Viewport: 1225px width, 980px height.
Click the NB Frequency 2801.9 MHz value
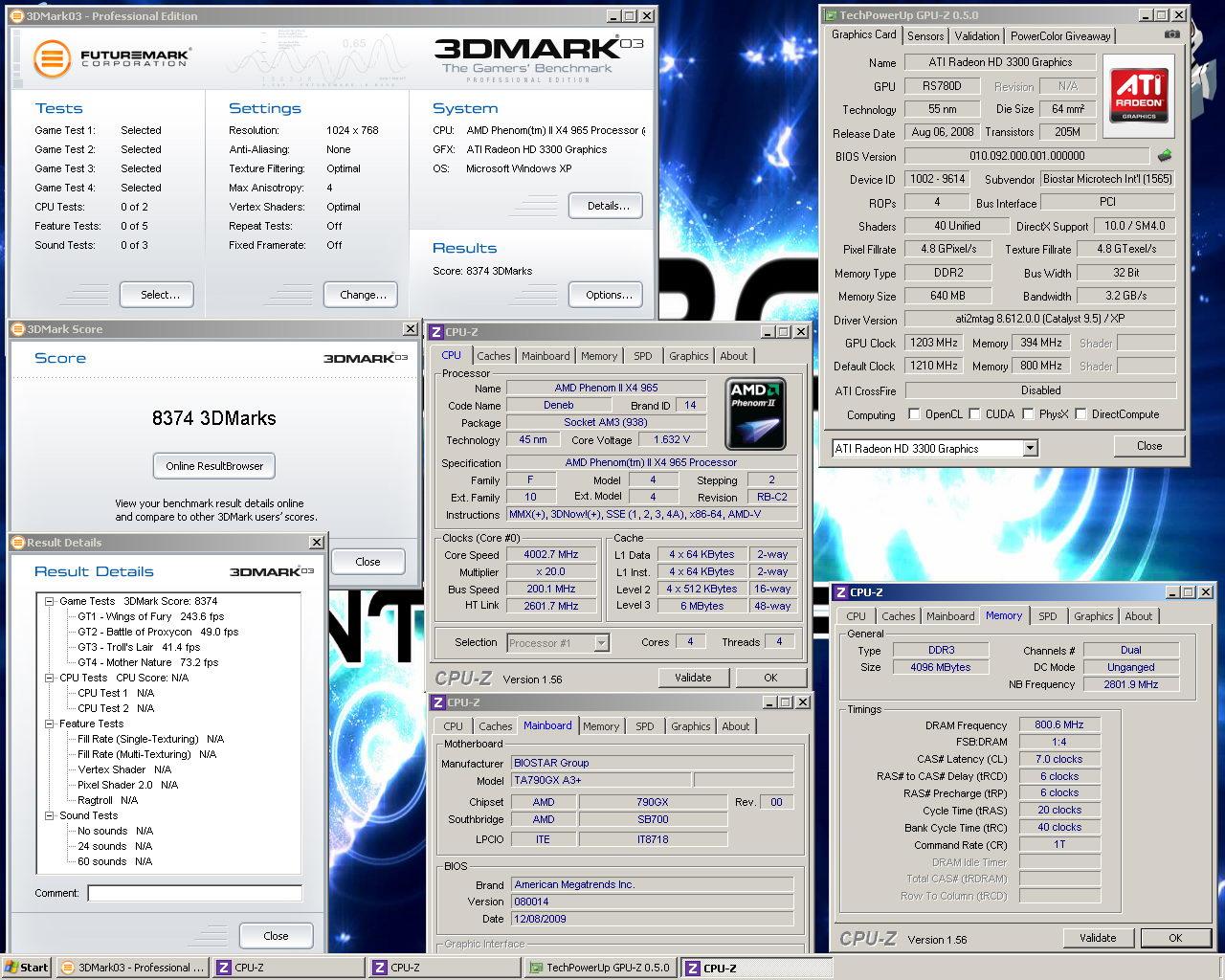pyautogui.click(x=1130, y=684)
